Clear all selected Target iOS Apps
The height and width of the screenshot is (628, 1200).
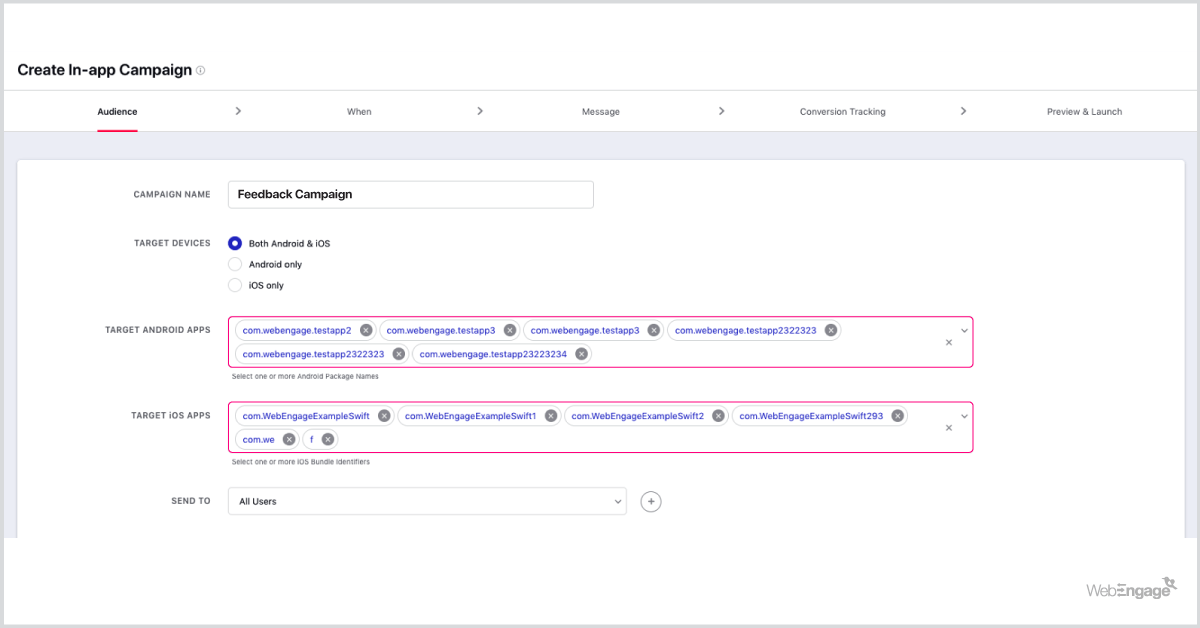[949, 427]
